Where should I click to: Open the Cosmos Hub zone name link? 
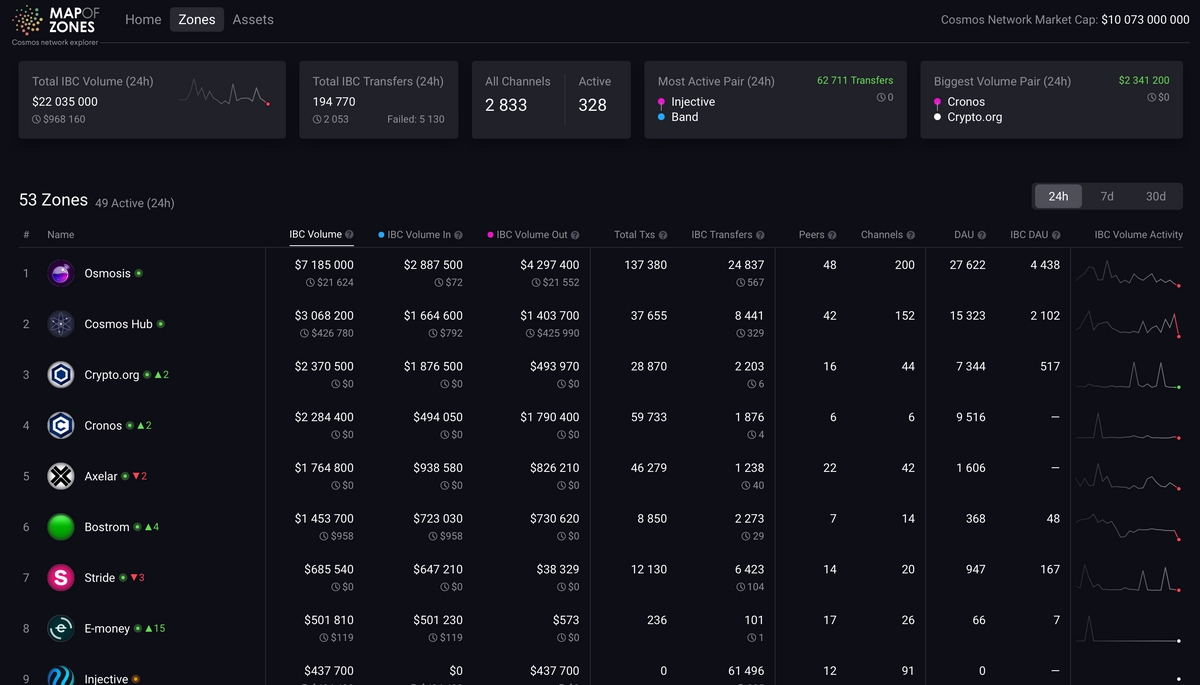(x=118, y=324)
